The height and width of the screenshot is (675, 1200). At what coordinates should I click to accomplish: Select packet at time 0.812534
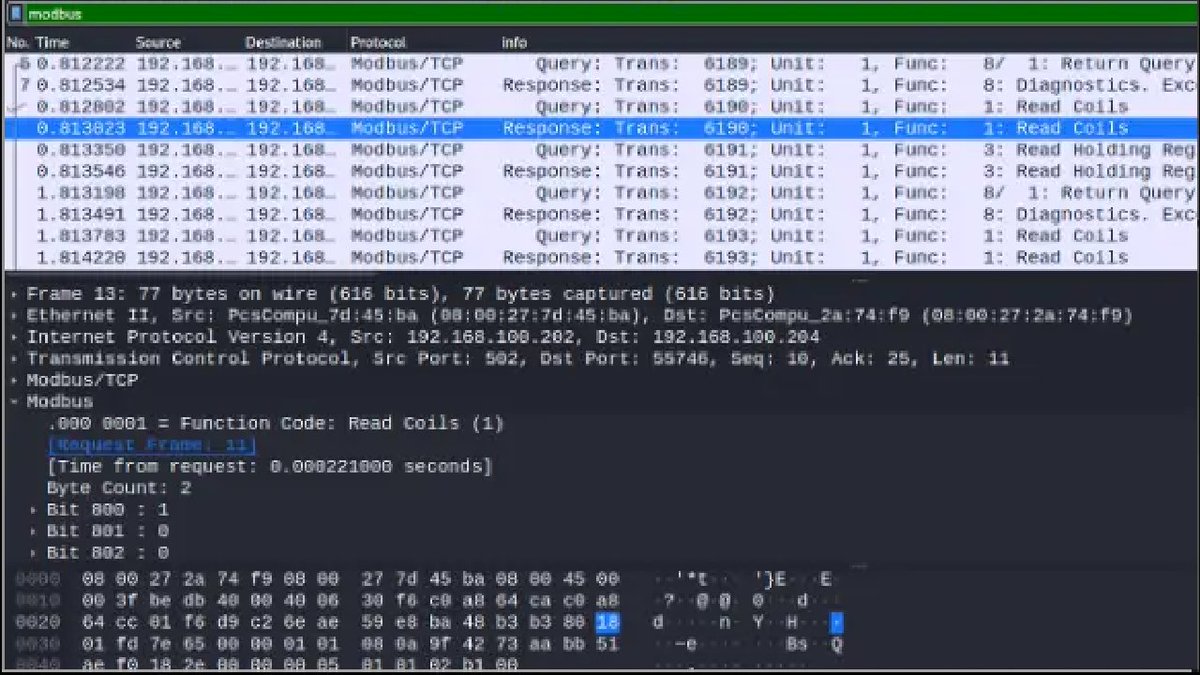pyautogui.click(x=600, y=85)
